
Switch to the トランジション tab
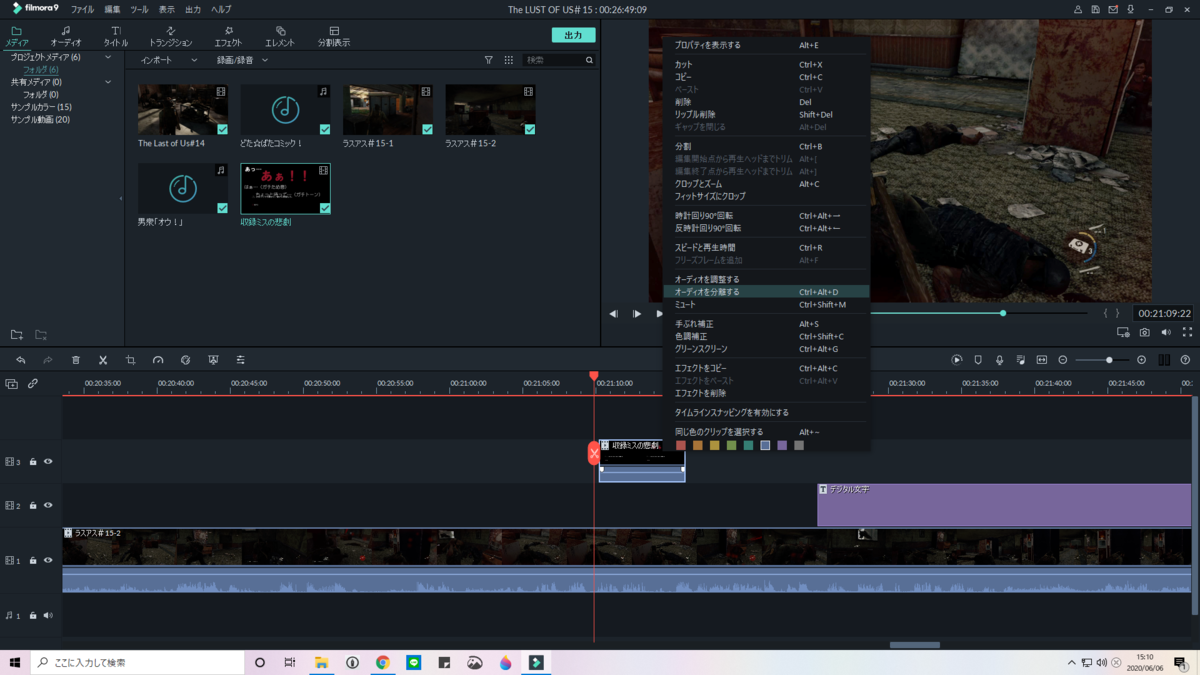[170, 37]
